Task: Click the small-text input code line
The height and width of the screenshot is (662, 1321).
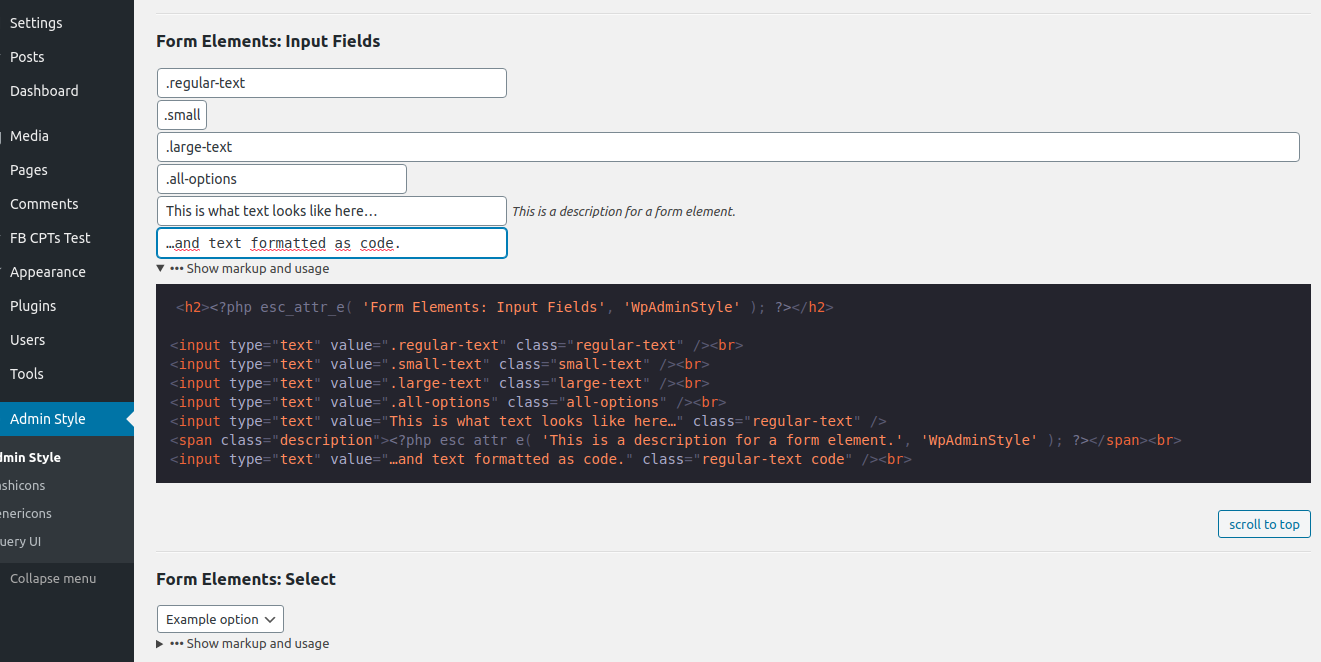Action: click(440, 364)
